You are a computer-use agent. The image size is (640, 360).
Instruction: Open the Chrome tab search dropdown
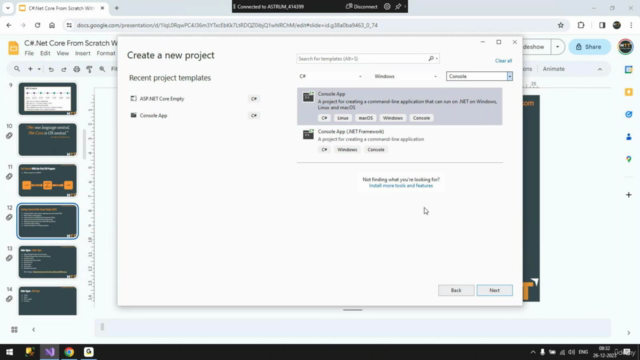click(x=8, y=8)
